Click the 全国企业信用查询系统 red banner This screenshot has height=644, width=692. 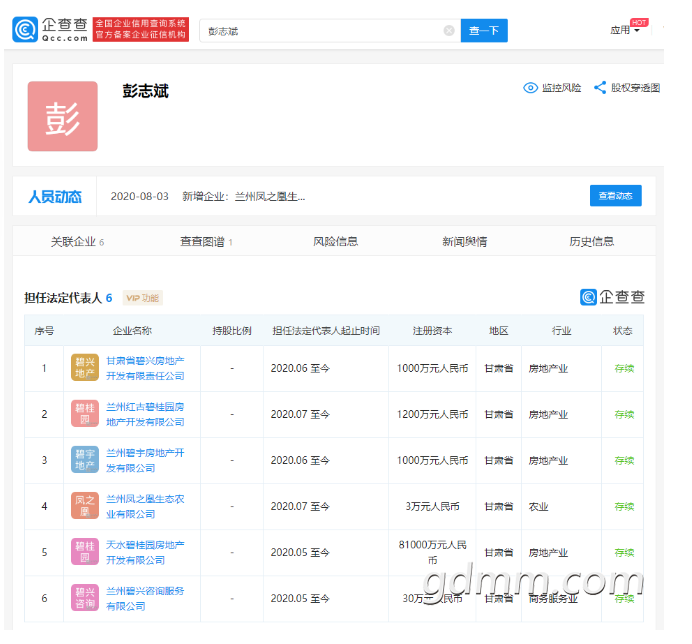coord(141,30)
